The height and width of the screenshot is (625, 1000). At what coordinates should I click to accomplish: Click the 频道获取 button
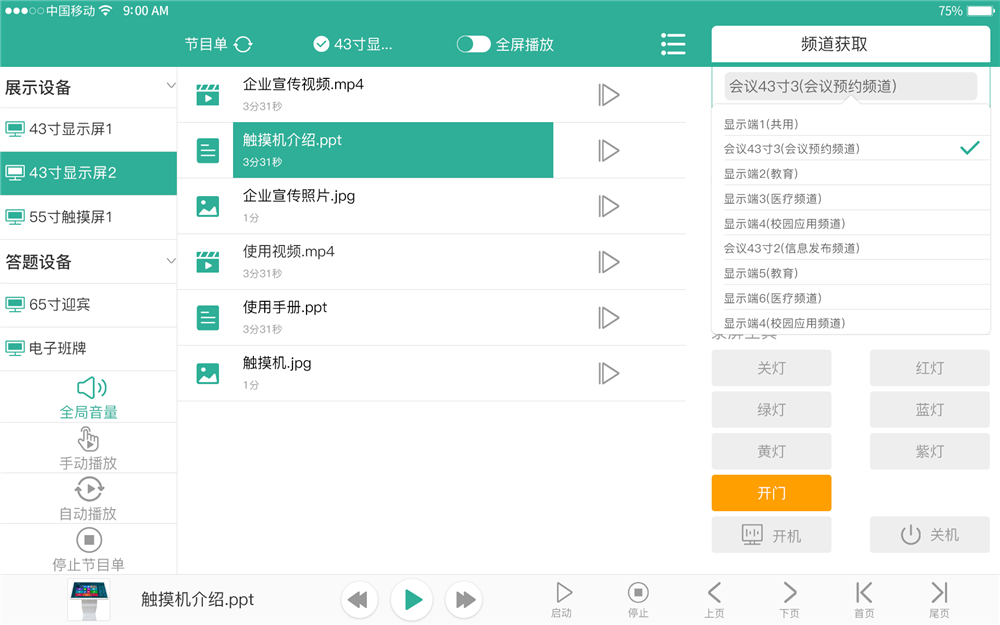(x=849, y=44)
